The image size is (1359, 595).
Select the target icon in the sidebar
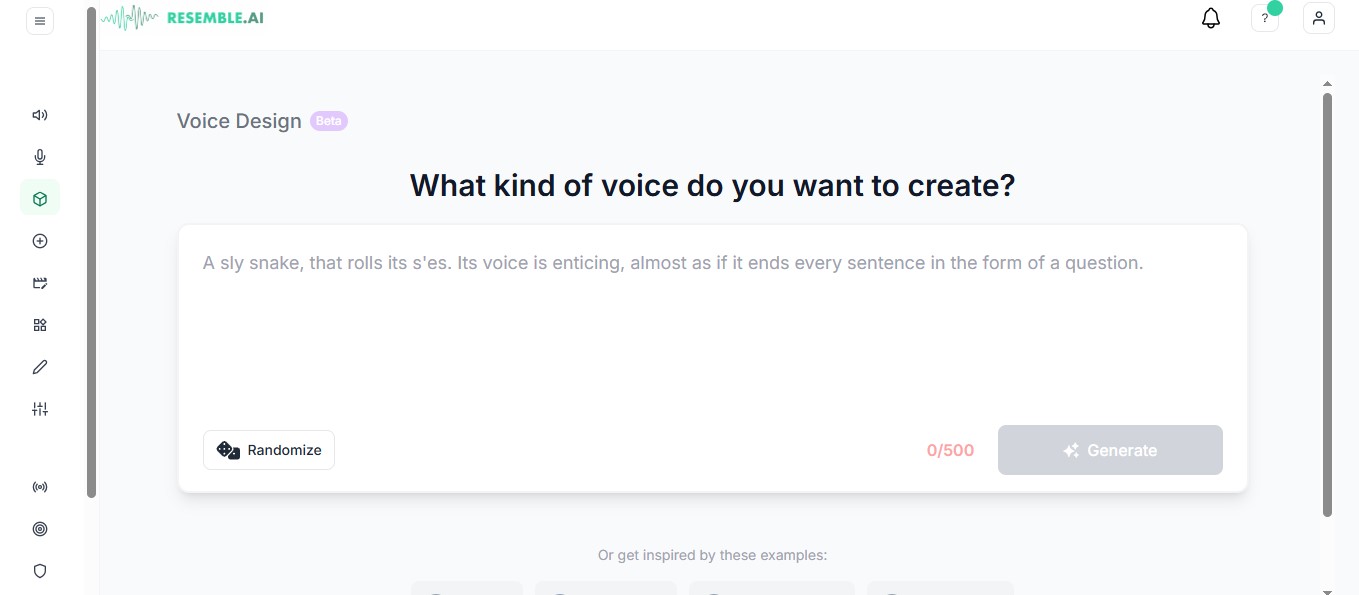(x=40, y=529)
